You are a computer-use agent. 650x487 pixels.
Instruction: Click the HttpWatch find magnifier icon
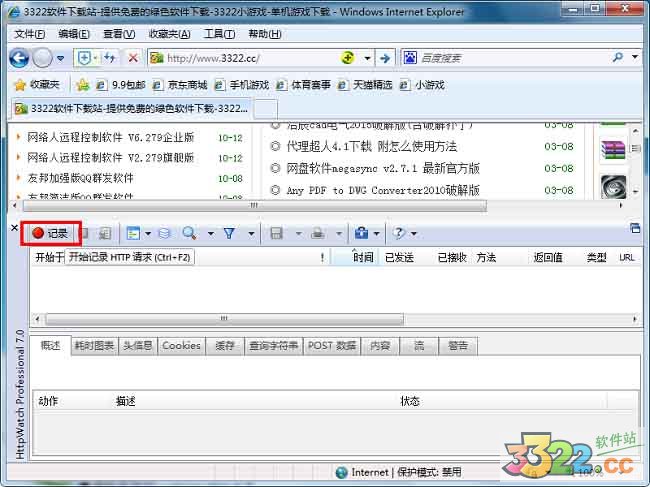pyautogui.click(x=189, y=233)
